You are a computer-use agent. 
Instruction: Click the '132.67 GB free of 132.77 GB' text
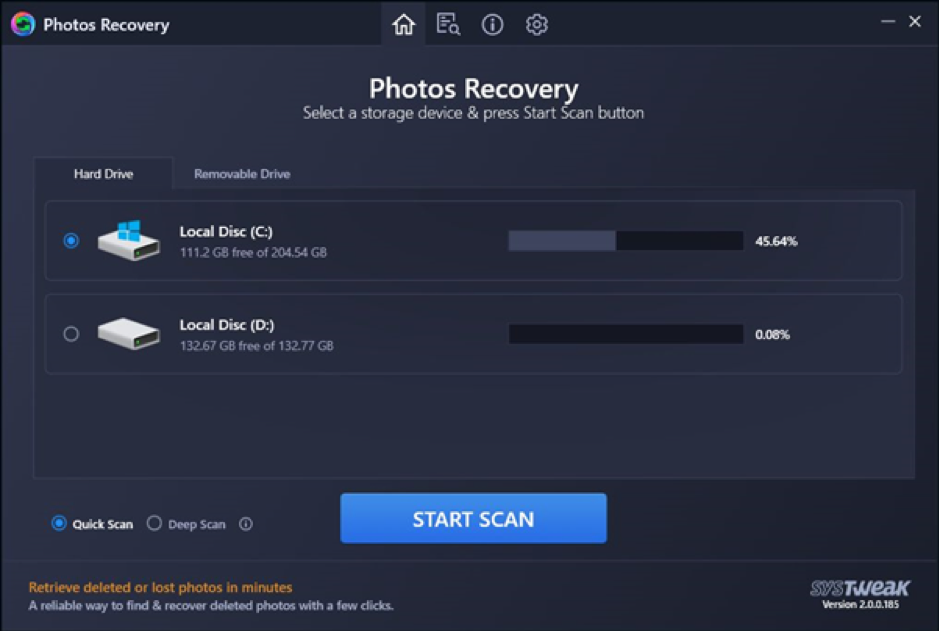click(256, 346)
